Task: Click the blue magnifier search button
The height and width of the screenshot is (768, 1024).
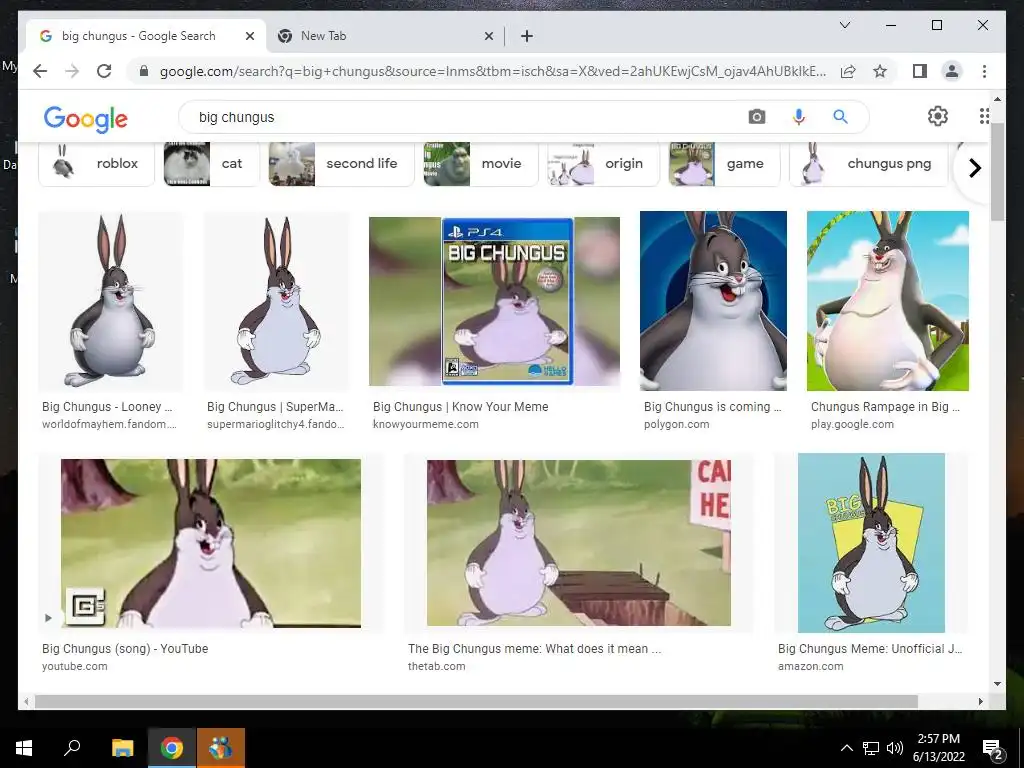Action: pyautogui.click(x=840, y=117)
